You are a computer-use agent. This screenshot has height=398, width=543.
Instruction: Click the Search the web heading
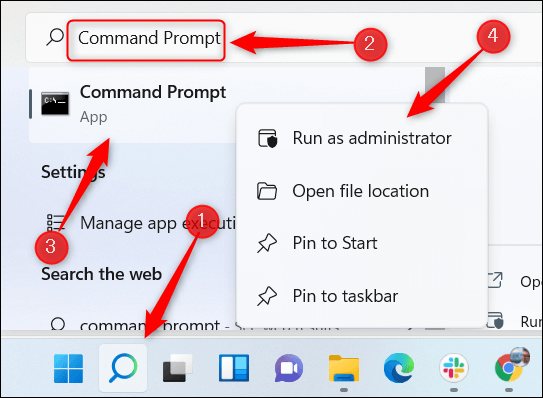point(101,274)
